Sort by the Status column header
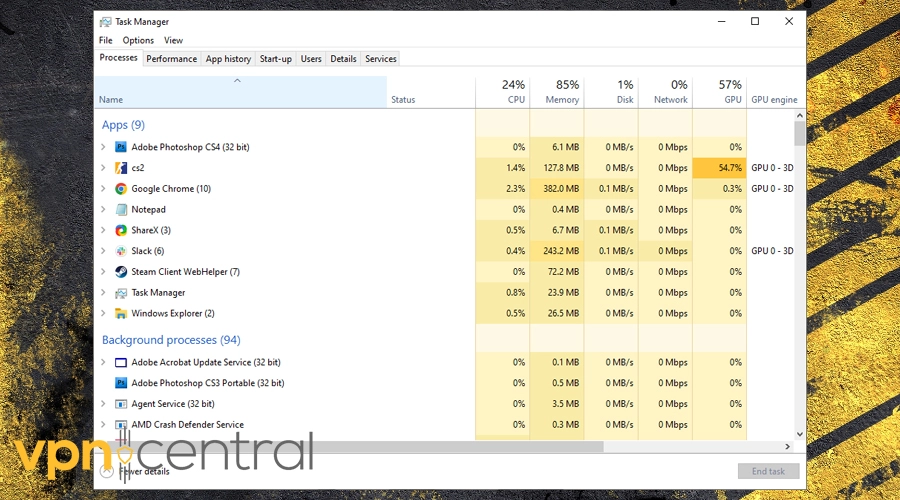This screenshot has width=900, height=500. tap(431, 92)
